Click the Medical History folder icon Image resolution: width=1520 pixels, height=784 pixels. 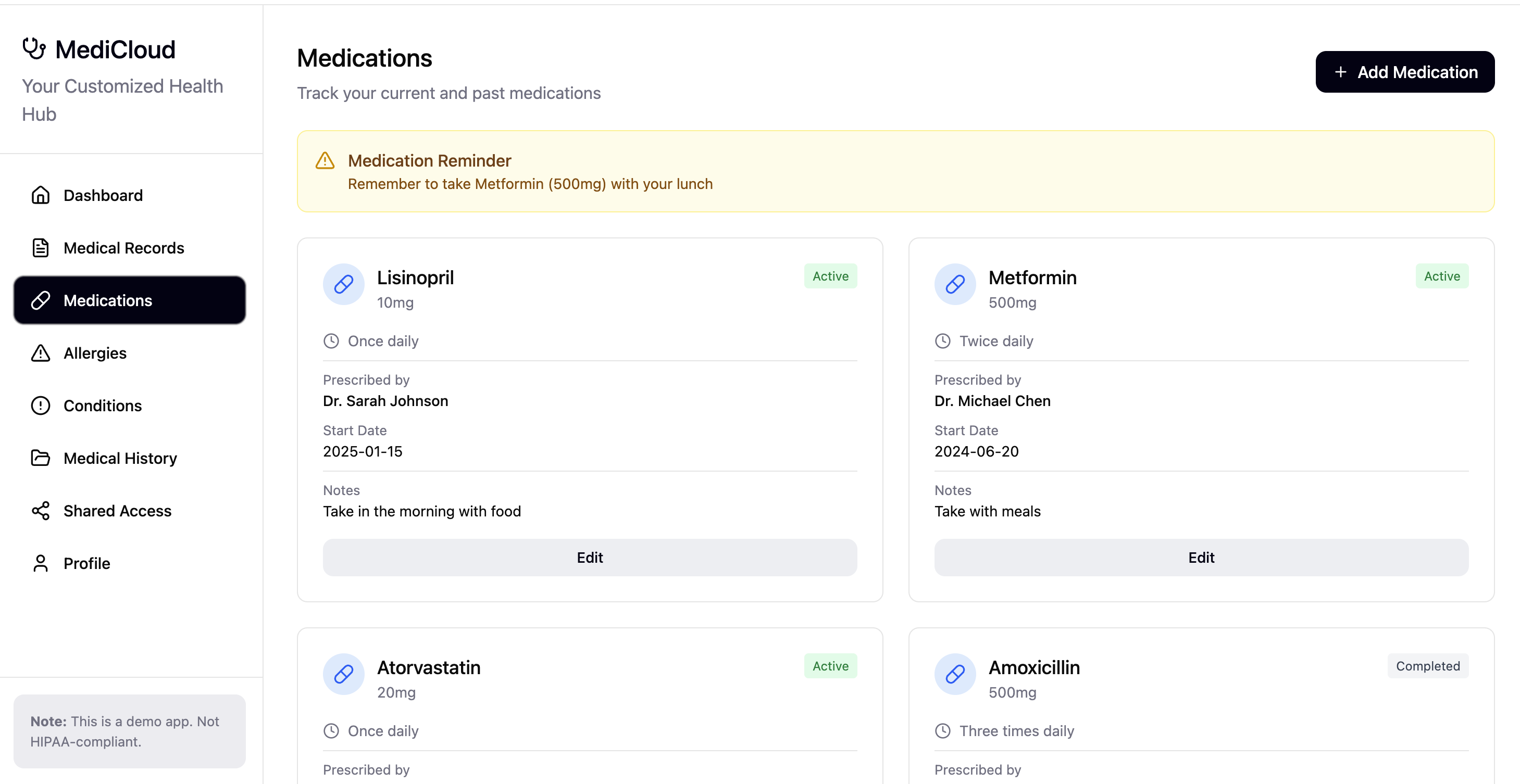coord(40,458)
